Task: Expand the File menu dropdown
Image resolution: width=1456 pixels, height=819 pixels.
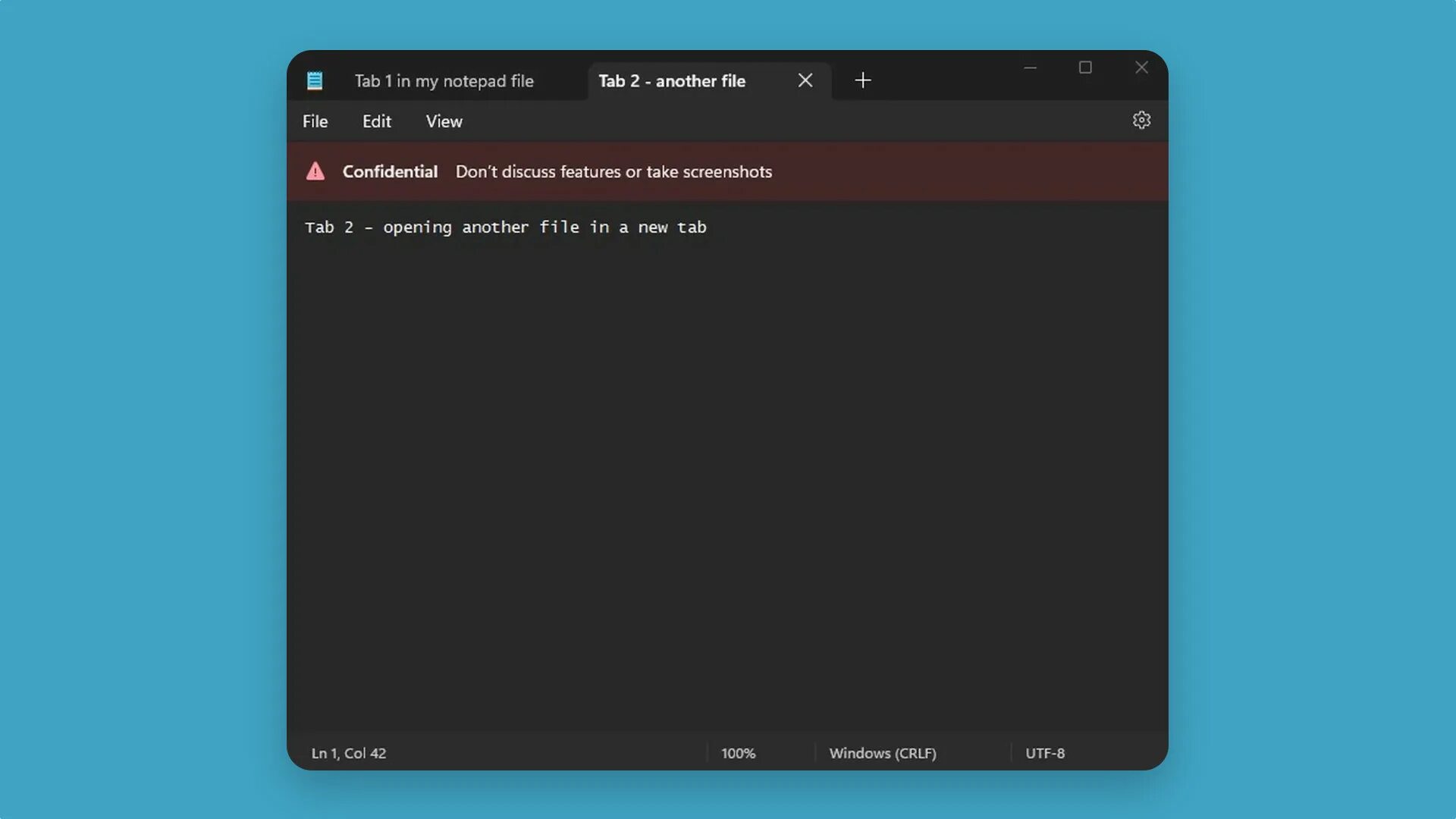Action: pyautogui.click(x=315, y=121)
